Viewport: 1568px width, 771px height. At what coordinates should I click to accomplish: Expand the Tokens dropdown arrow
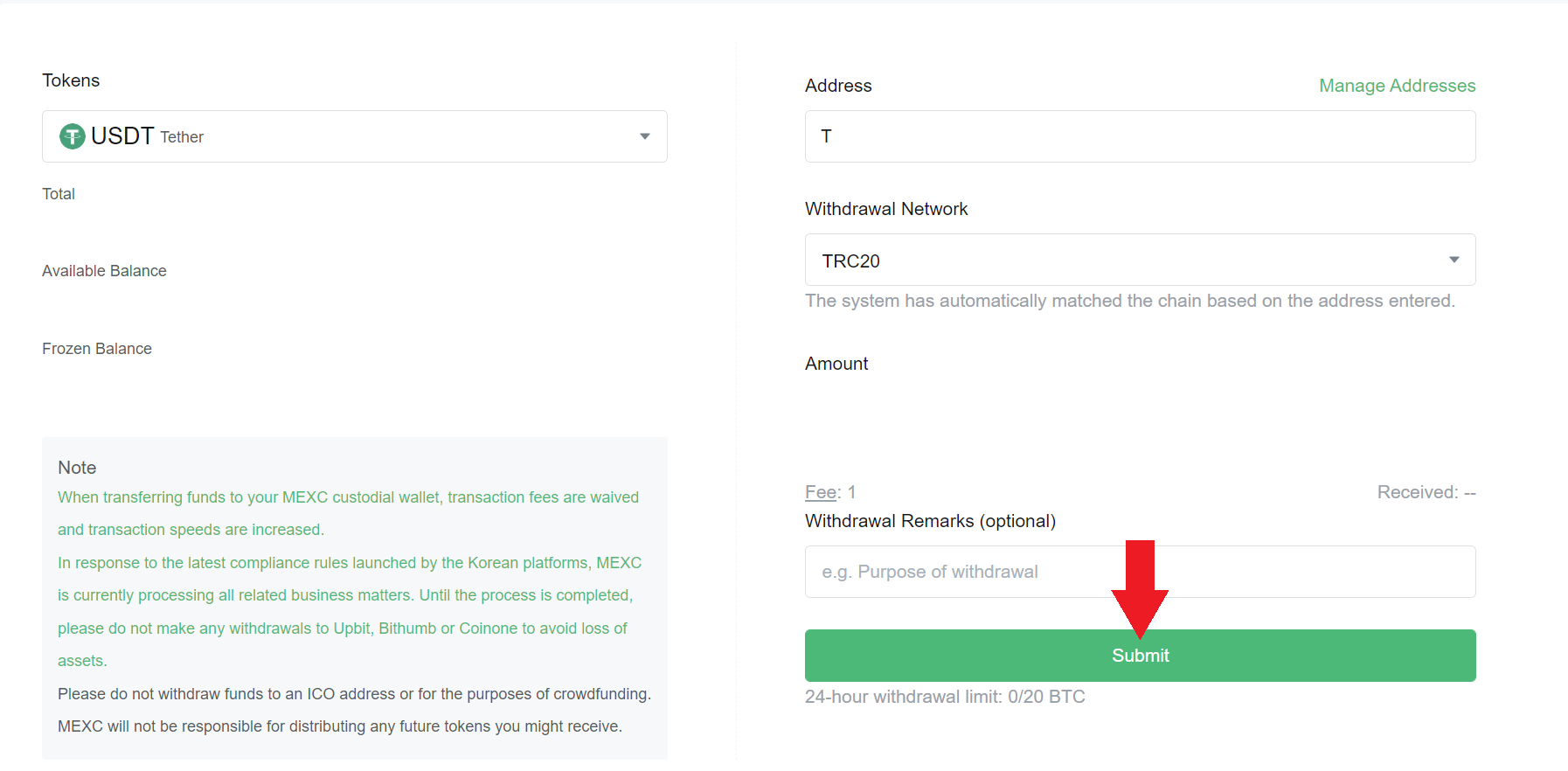pos(645,136)
